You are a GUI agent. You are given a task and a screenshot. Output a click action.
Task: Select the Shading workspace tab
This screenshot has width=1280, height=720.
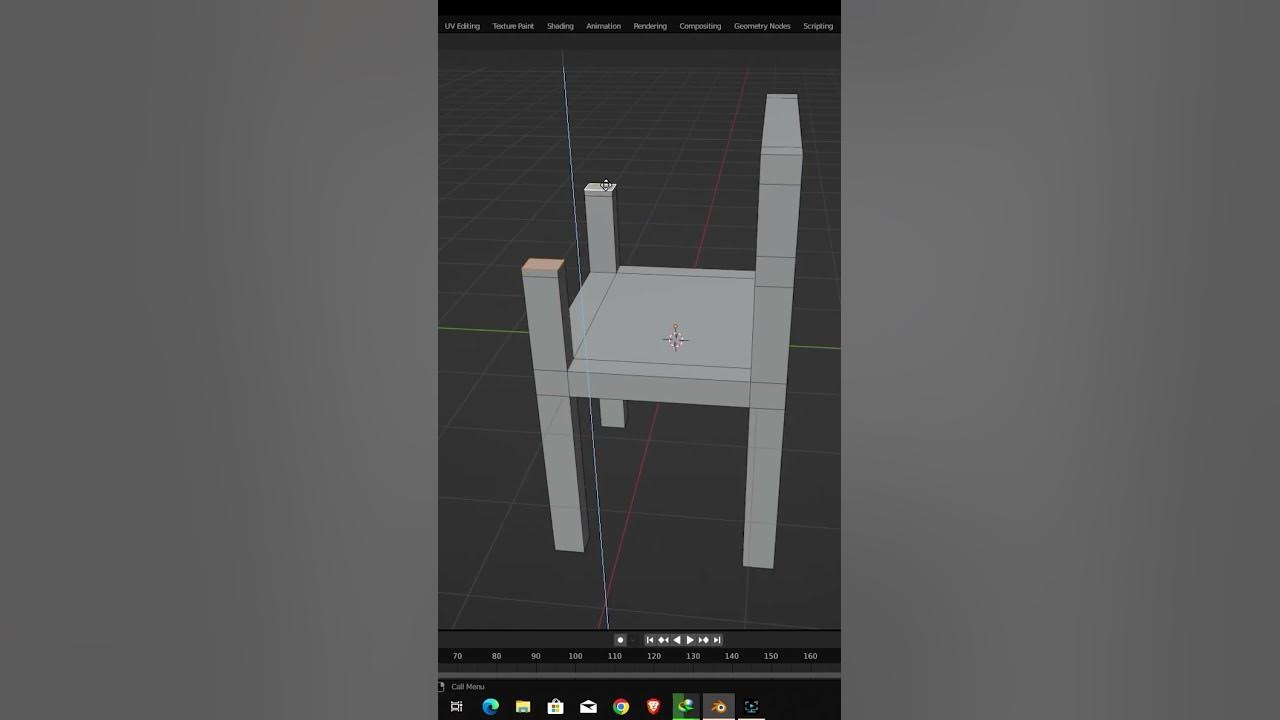point(560,26)
